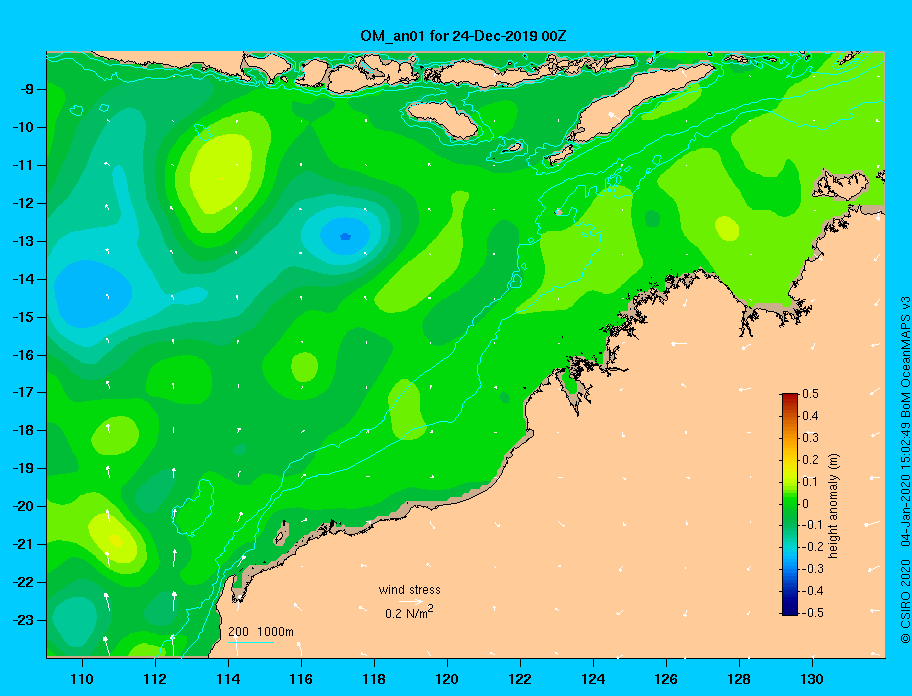Click colorbar tick label -0.5

(x=812, y=613)
